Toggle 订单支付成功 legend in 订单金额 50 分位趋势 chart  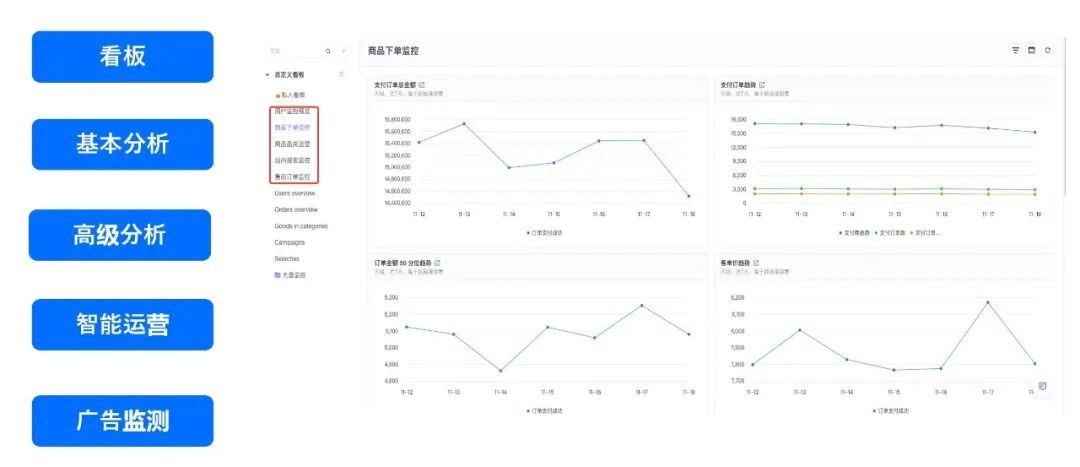point(544,411)
